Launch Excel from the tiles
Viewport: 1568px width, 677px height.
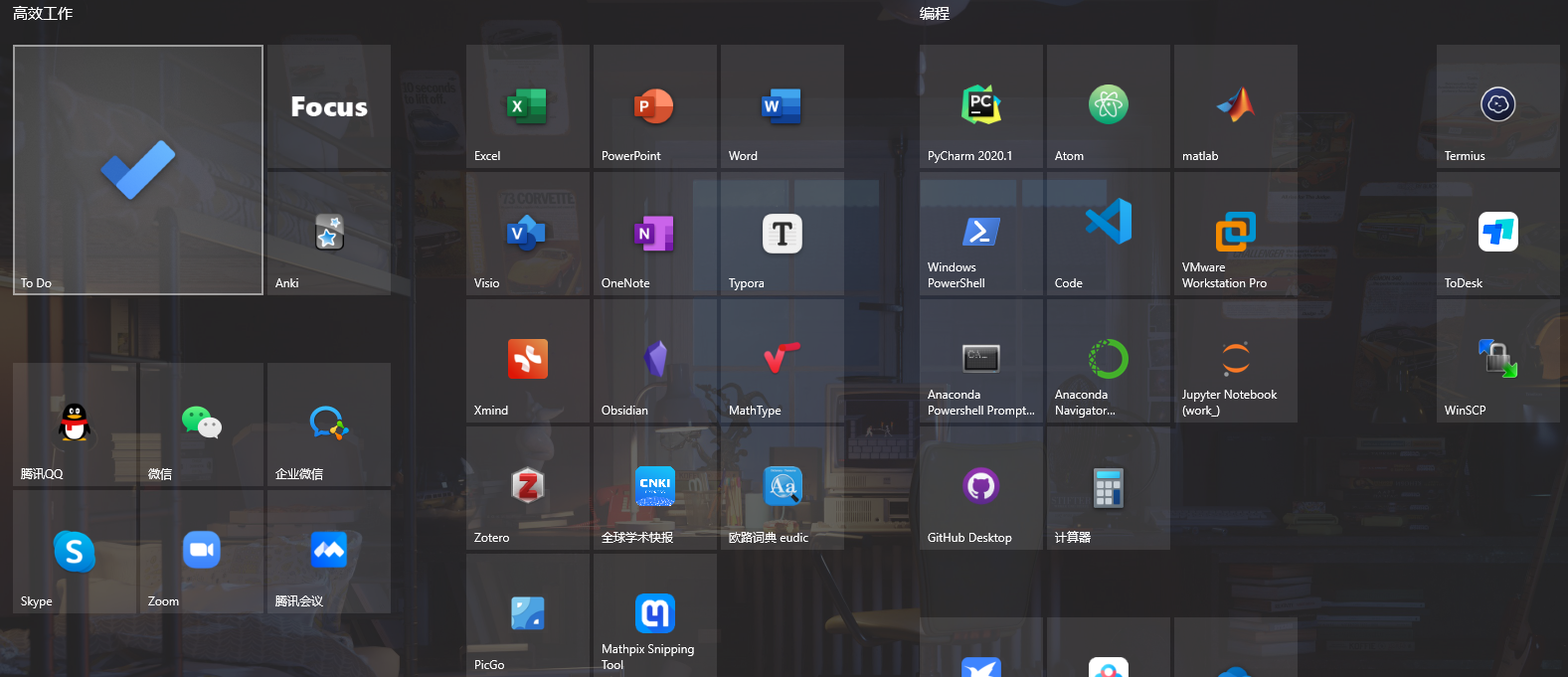click(x=528, y=106)
